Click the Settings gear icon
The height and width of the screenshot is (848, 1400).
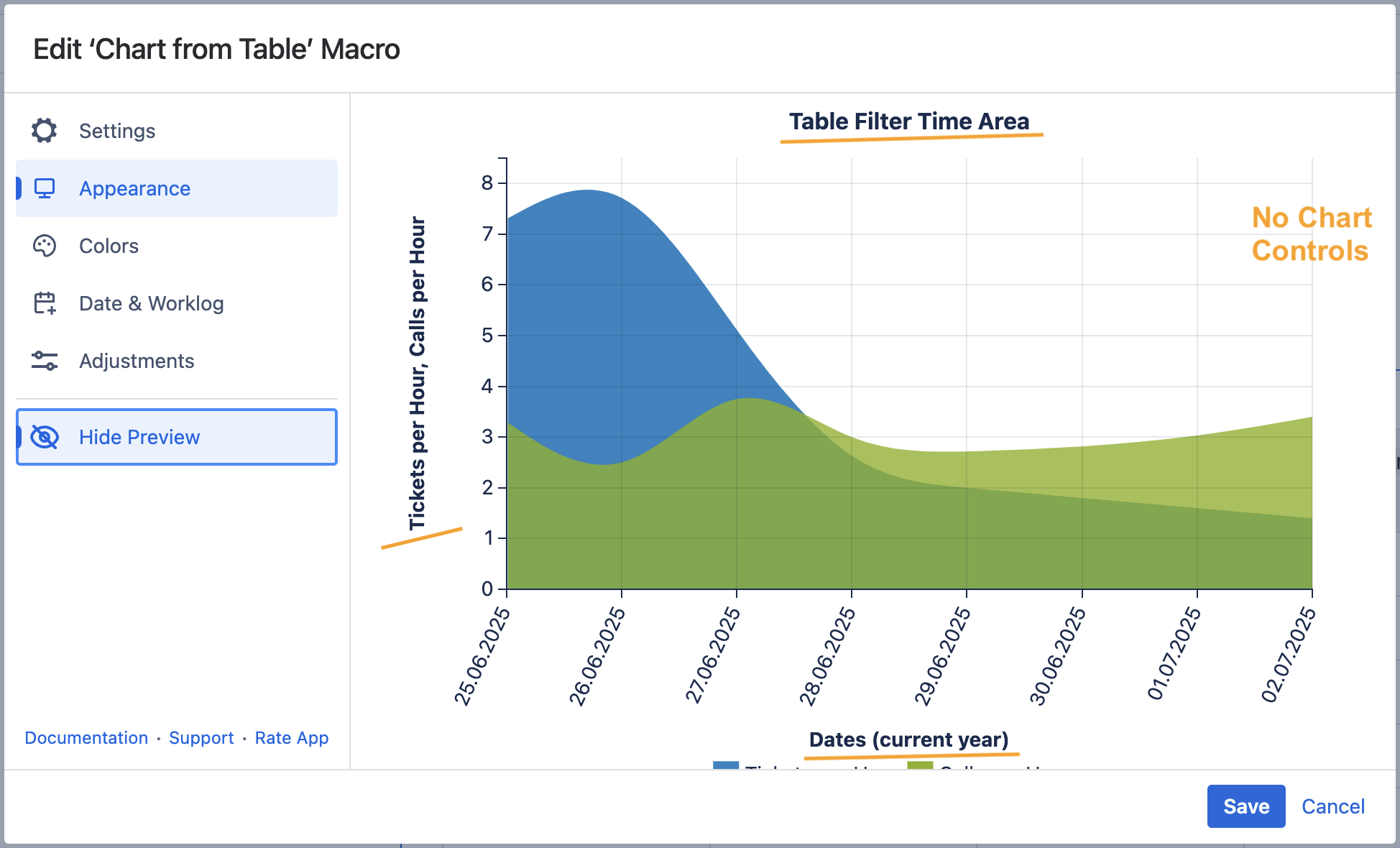44,131
